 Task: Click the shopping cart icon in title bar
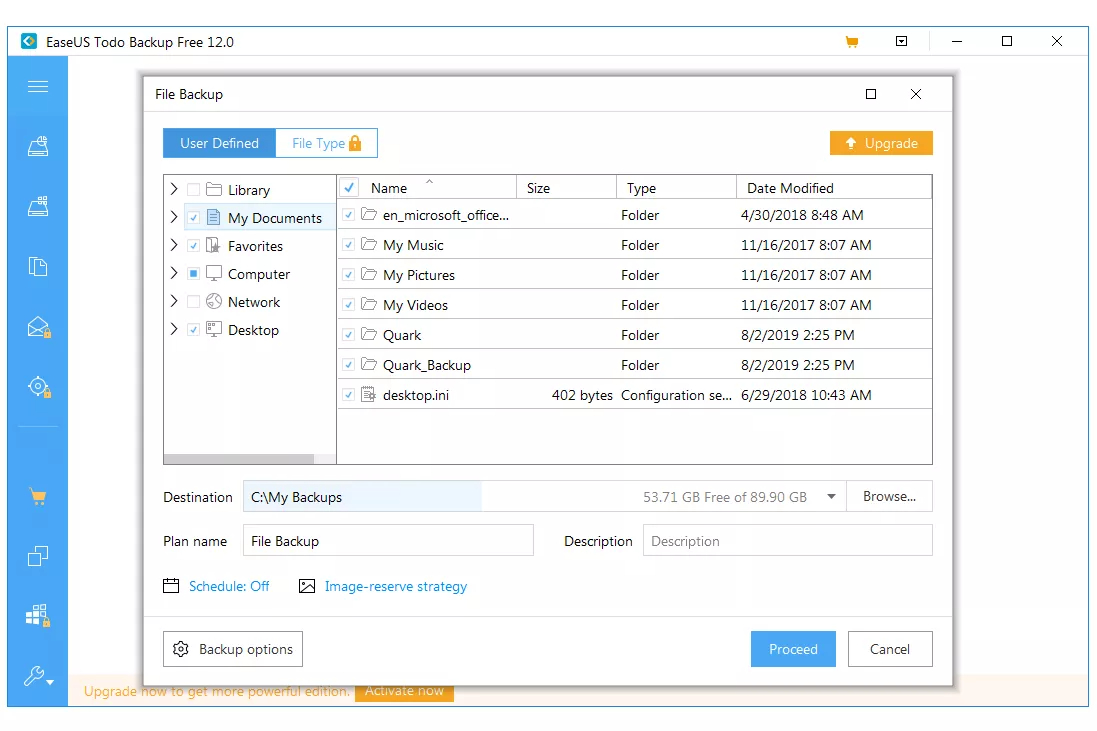pos(851,42)
